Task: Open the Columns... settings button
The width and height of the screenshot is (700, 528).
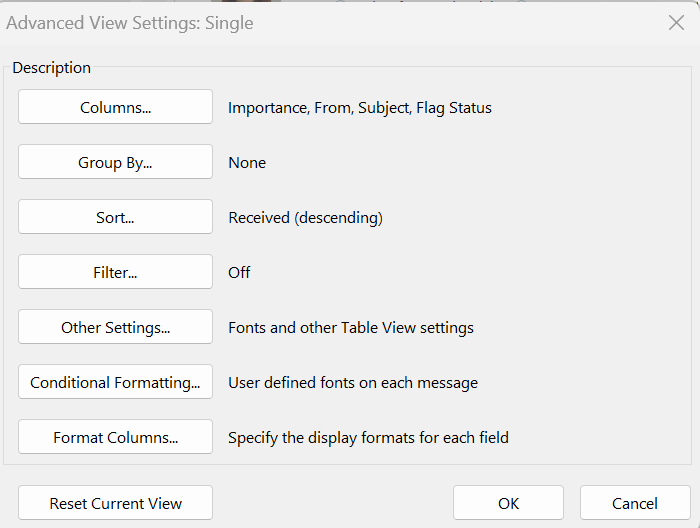Action: (115, 107)
